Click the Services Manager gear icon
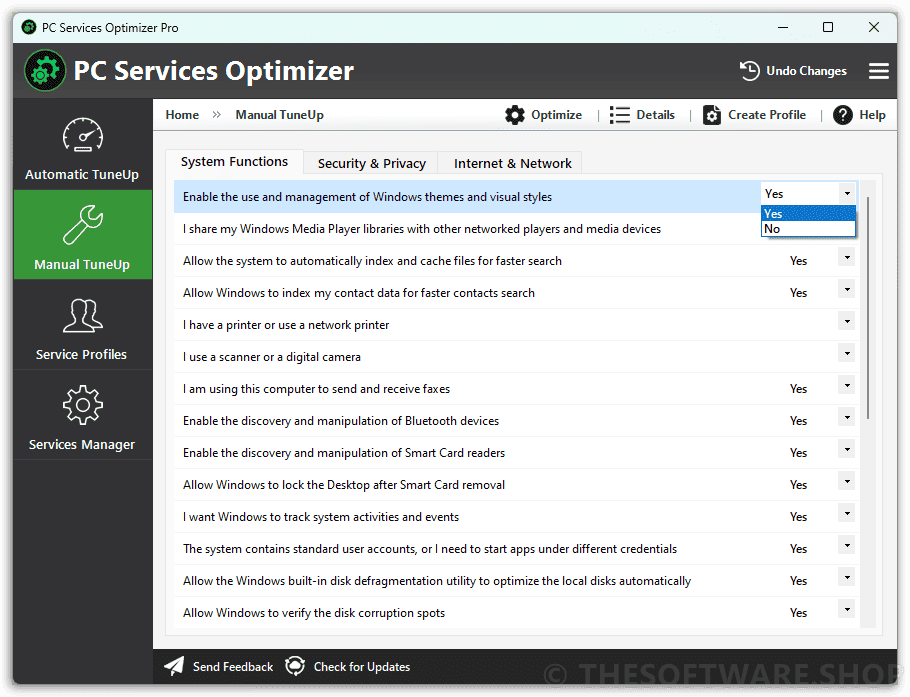 [x=83, y=405]
